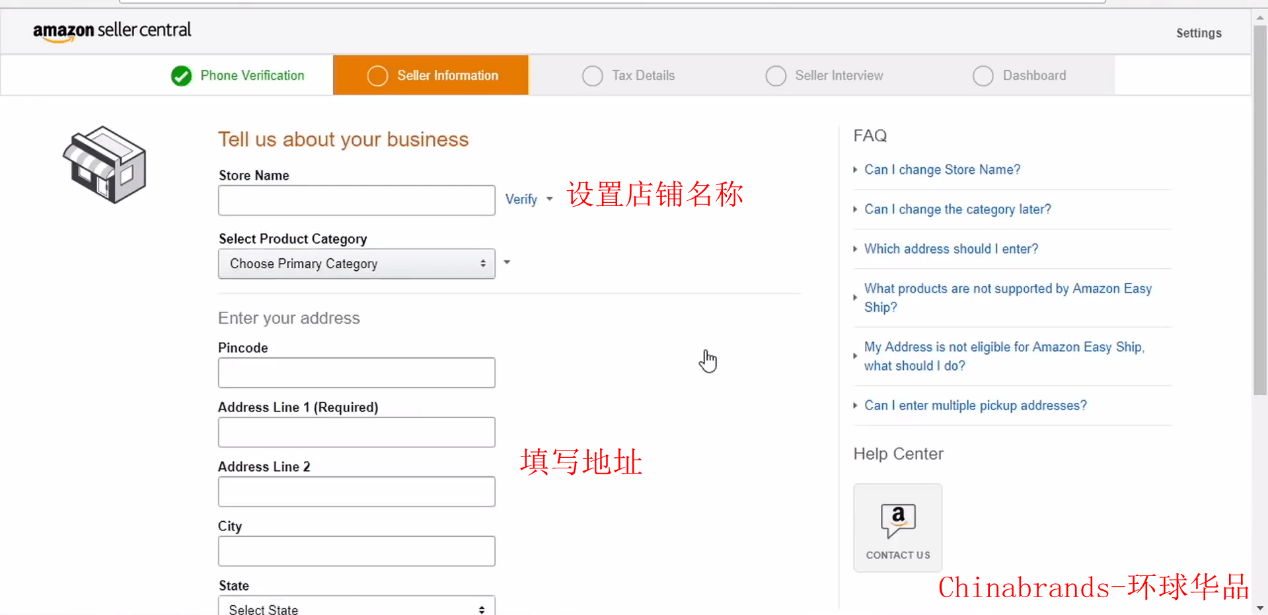Click into the Pincode field

356,373
